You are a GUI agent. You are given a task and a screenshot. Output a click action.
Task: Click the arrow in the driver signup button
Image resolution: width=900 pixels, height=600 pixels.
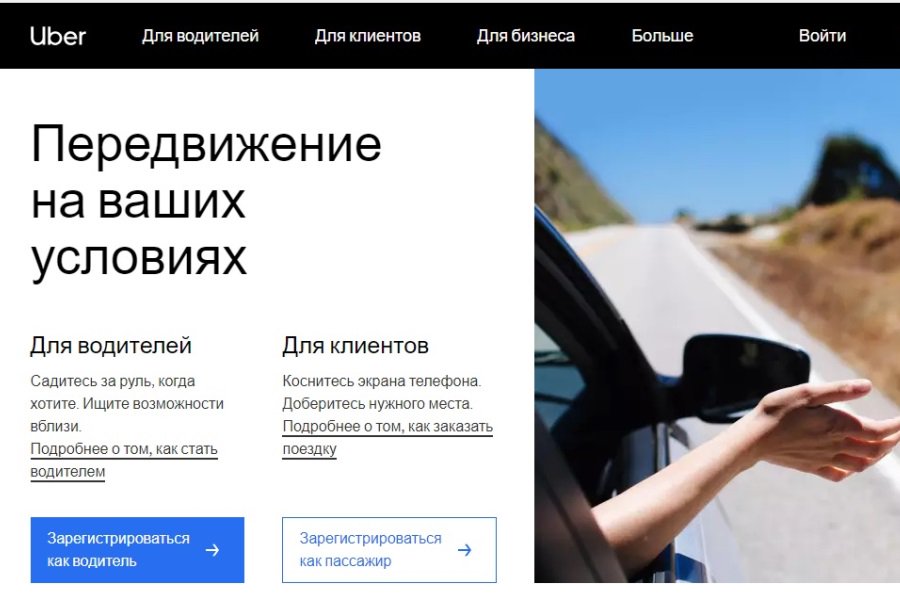[x=212, y=550]
